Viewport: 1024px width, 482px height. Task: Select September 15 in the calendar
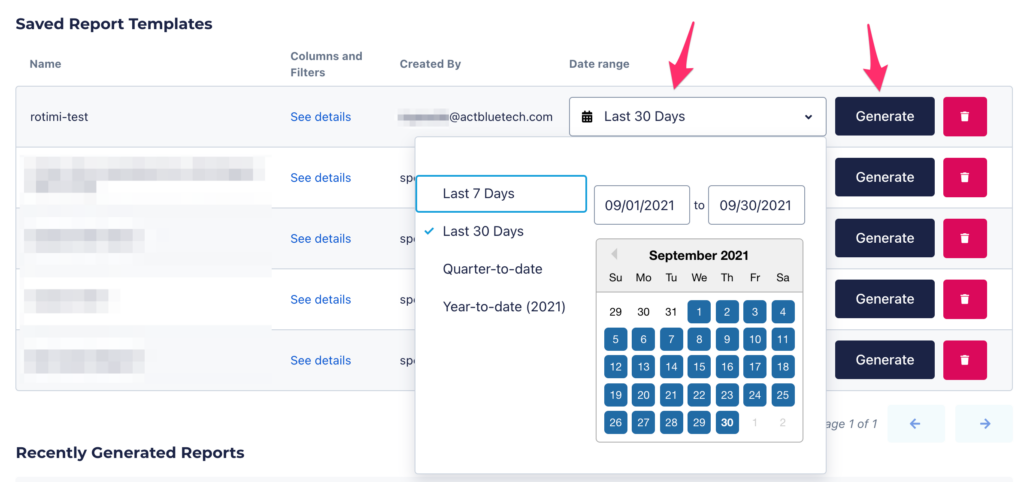click(x=699, y=367)
